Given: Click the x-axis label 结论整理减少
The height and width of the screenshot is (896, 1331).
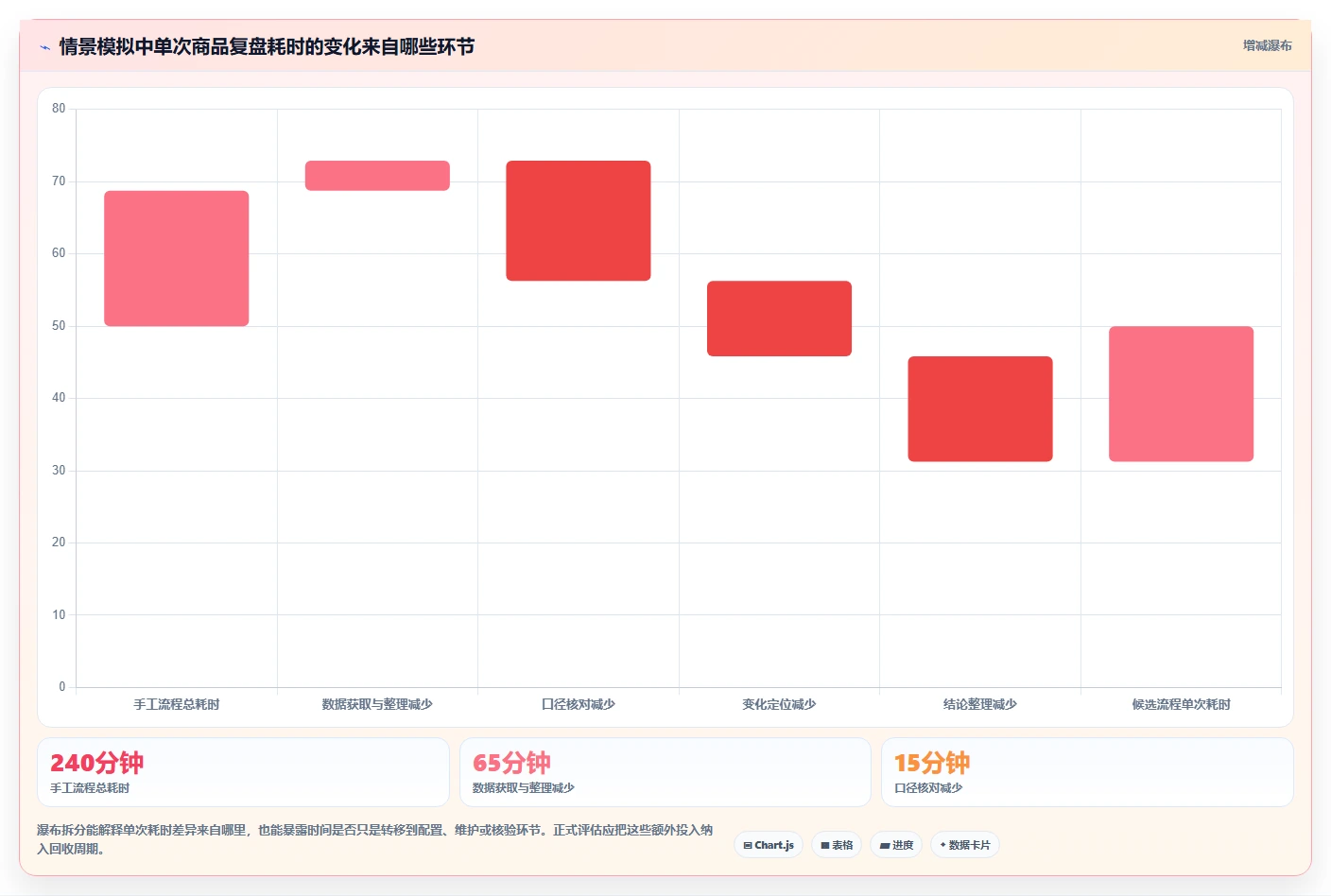Looking at the screenshot, I should tap(980, 704).
